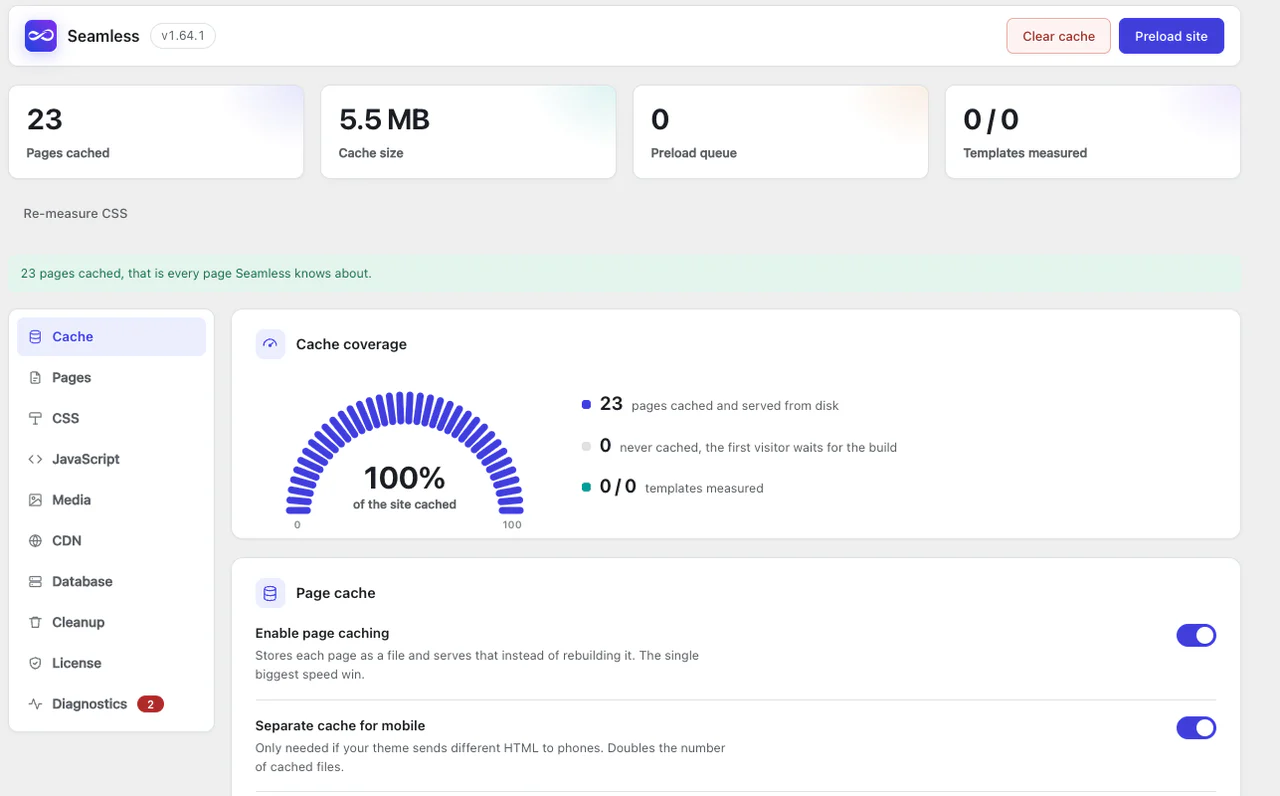Screen dimensions: 1280x796
Task: Click the Cache database icon in sidebar
Action: click(35, 337)
